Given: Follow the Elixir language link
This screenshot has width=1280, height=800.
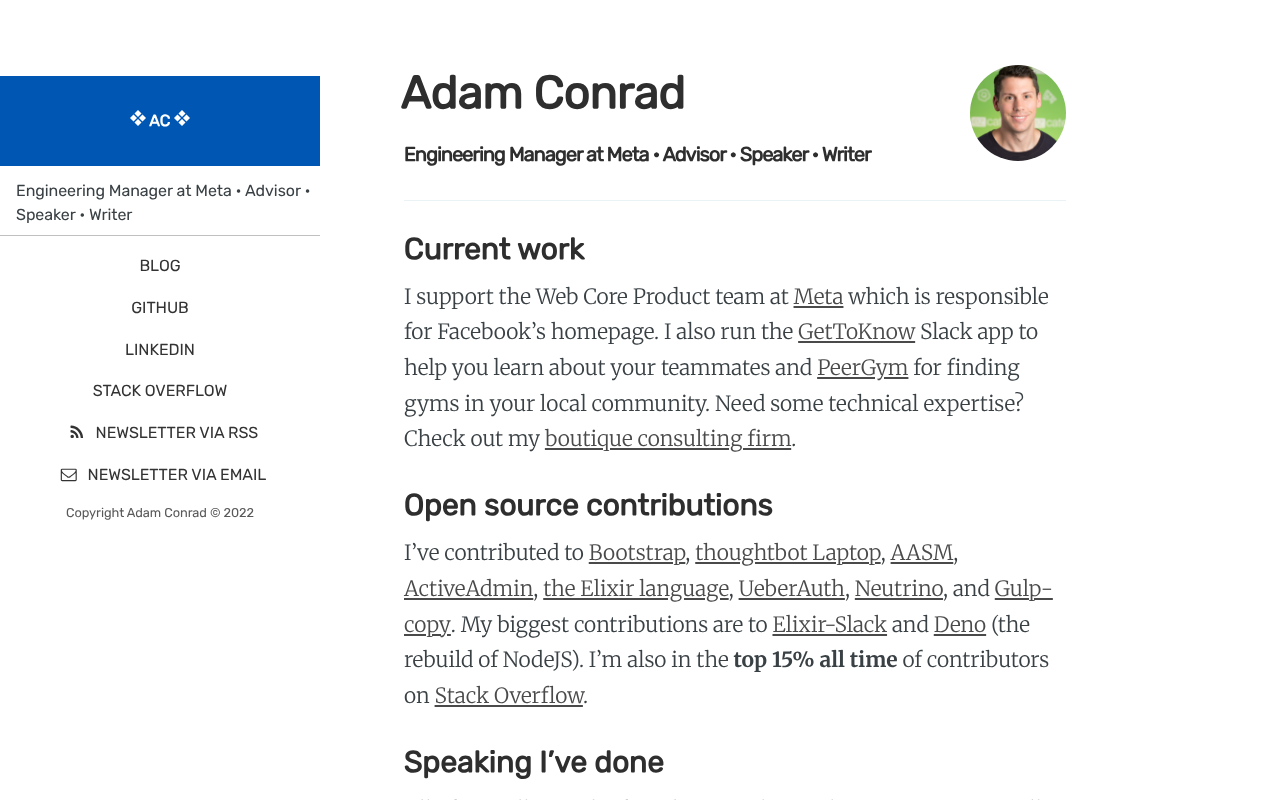Looking at the screenshot, I should 636,589.
